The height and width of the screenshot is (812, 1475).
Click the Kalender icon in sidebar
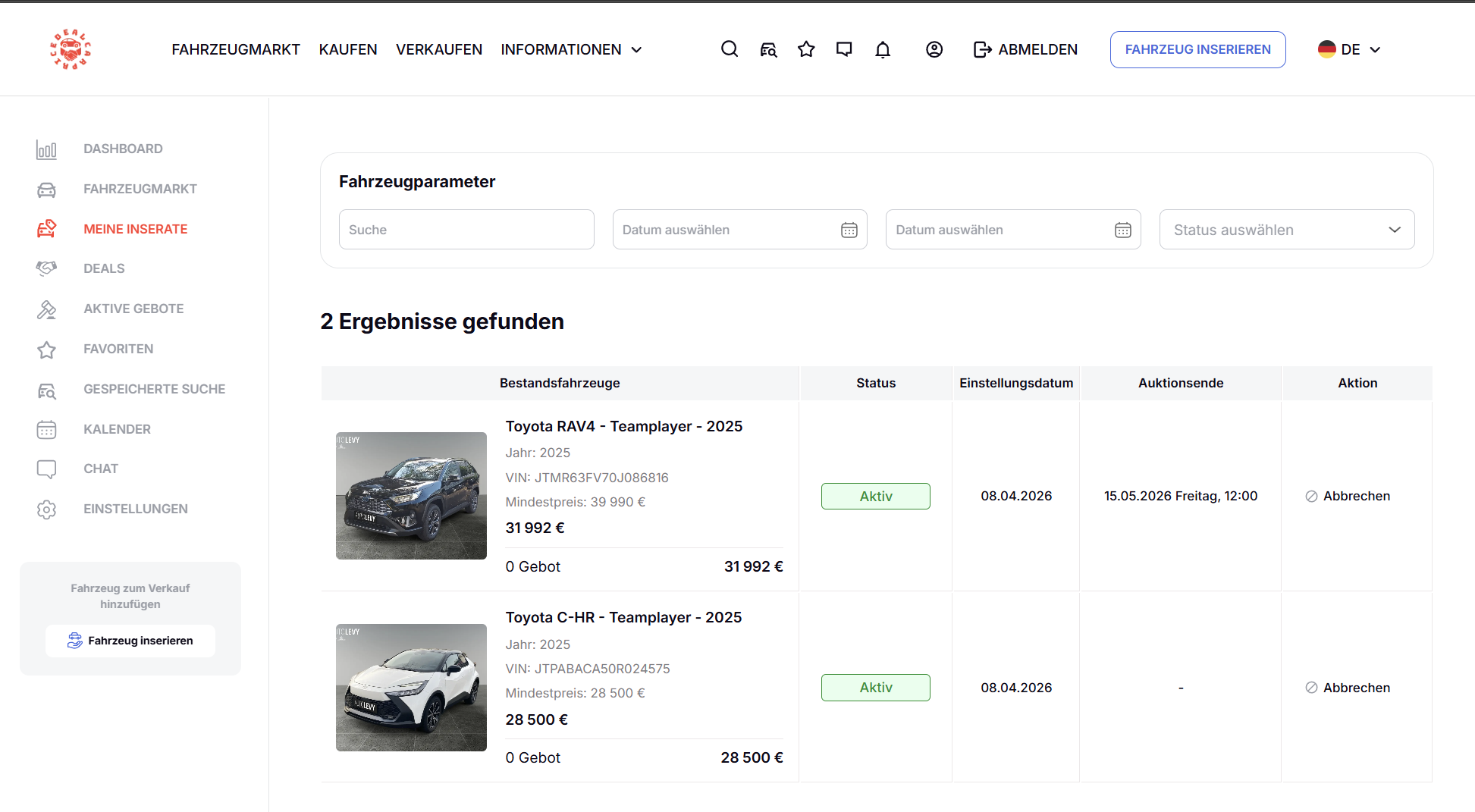point(46,430)
